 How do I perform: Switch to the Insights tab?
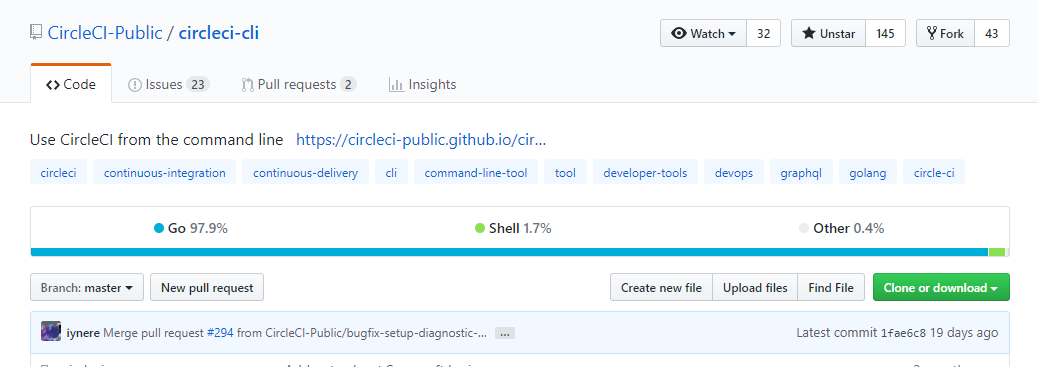422,85
